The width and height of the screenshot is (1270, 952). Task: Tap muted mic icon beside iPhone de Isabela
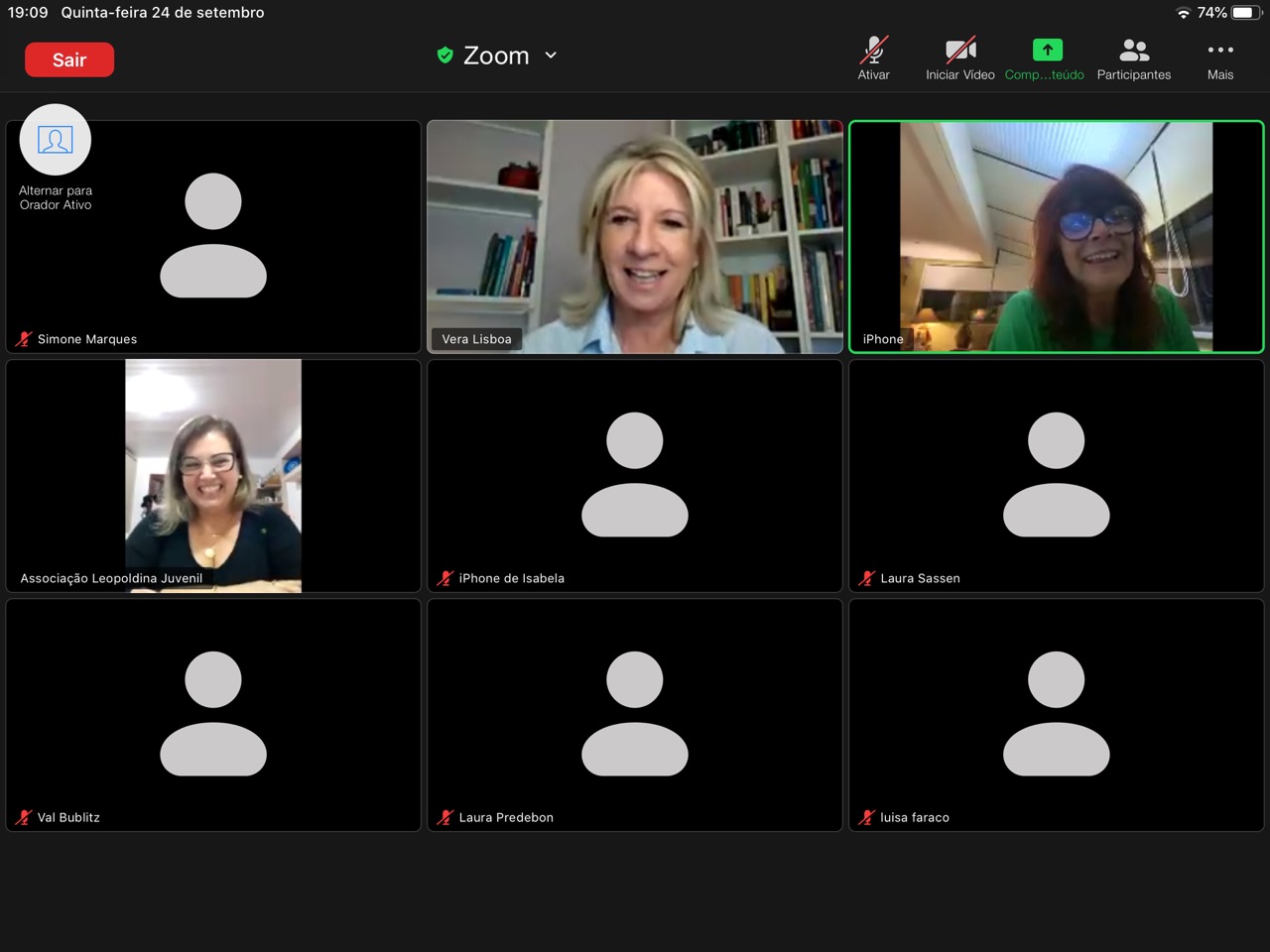click(445, 578)
